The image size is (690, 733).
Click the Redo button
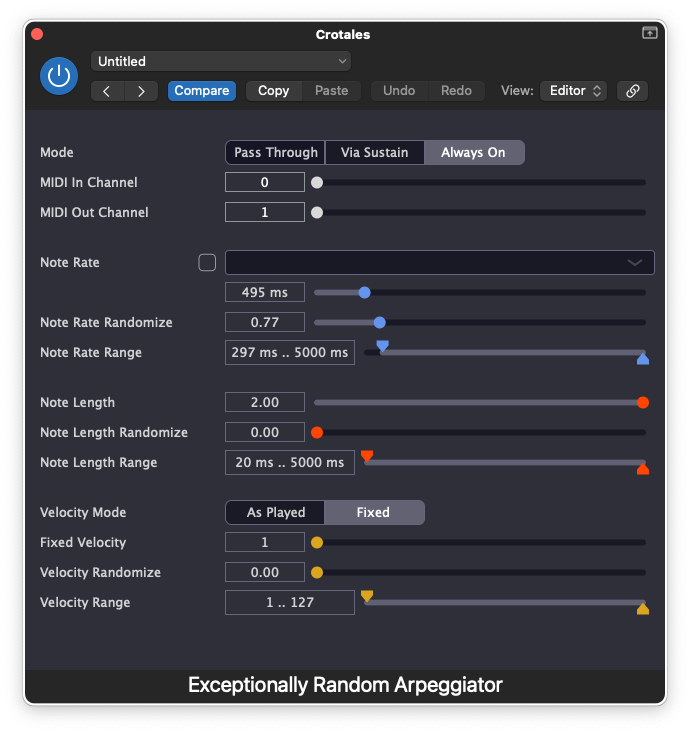(x=456, y=91)
